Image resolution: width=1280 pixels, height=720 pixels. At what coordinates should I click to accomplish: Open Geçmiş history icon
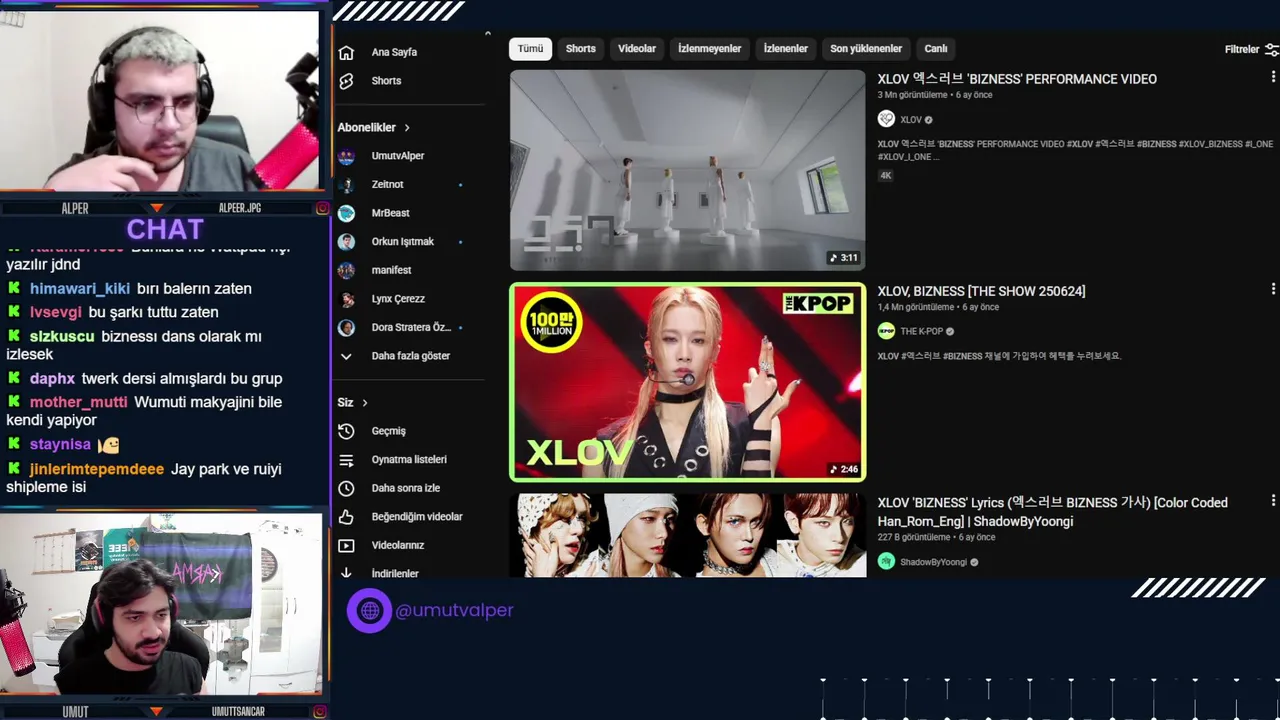pos(346,431)
